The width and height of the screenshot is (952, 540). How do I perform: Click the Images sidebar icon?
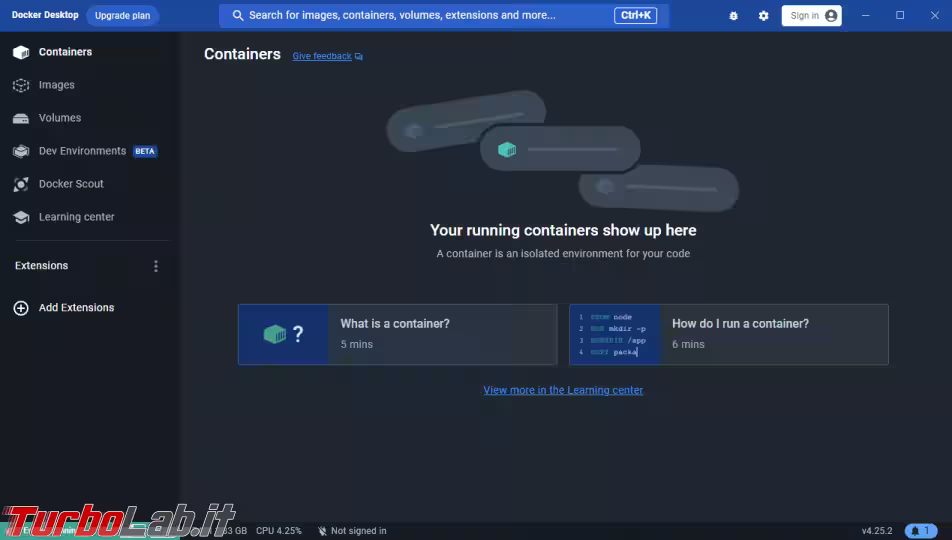click(x=21, y=85)
